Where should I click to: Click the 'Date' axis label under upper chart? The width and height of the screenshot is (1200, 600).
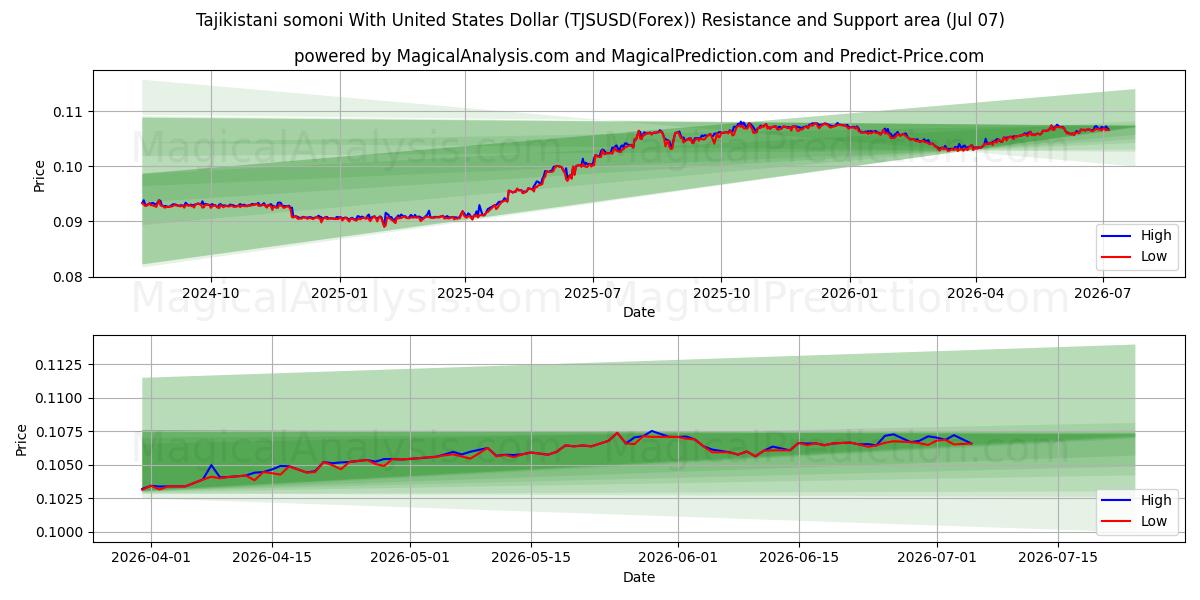coord(639,312)
